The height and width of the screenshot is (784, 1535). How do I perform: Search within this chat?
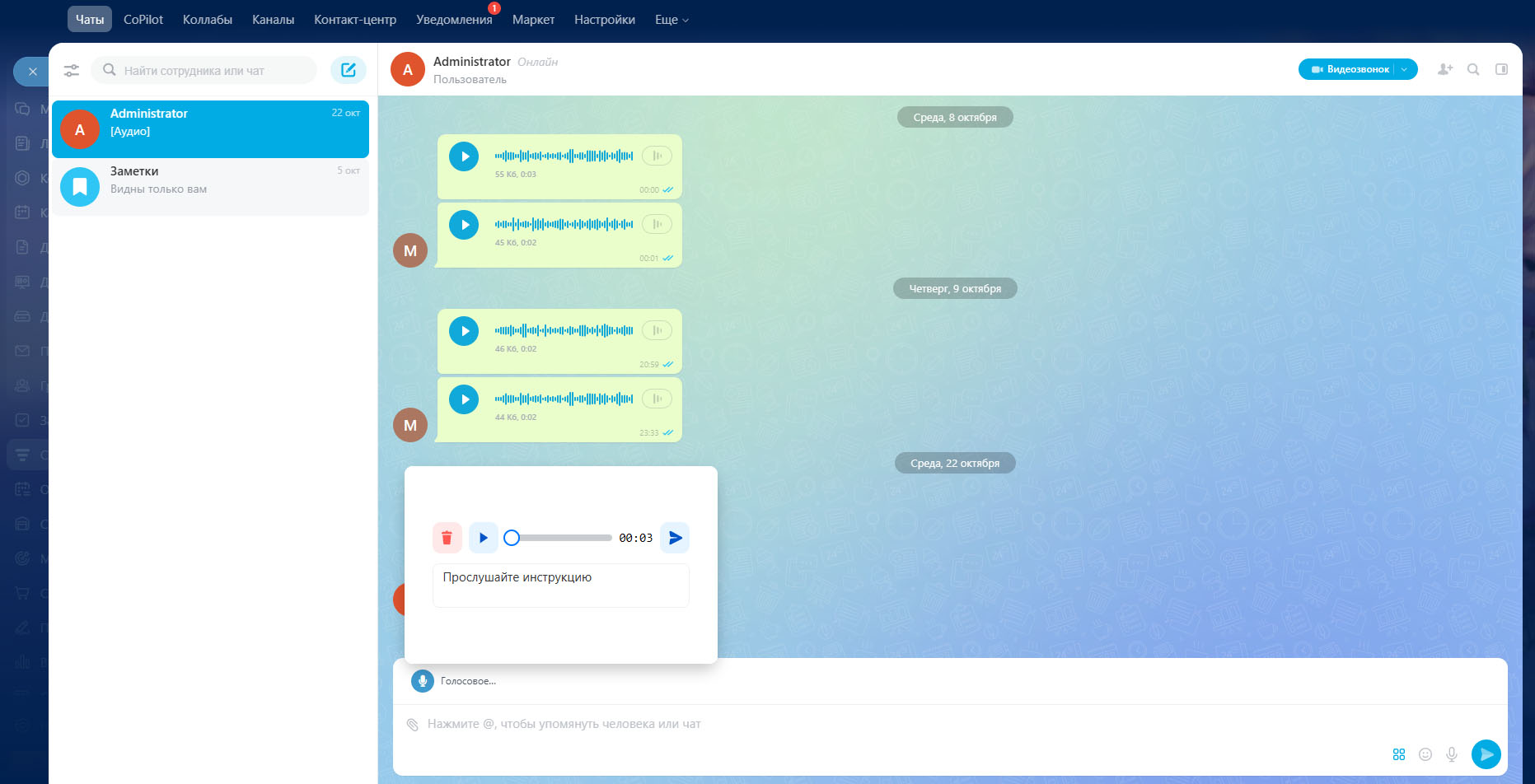(x=1473, y=69)
